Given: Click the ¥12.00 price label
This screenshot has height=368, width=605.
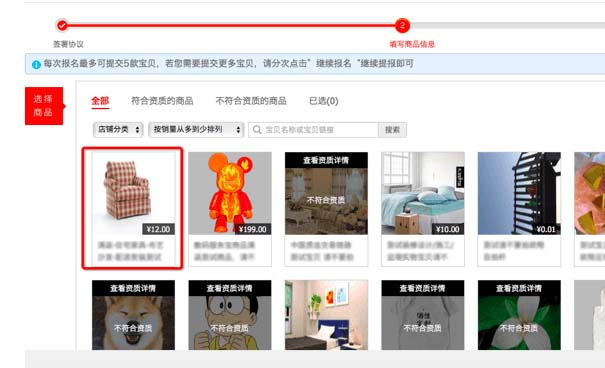Looking at the screenshot, I should (159, 229).
